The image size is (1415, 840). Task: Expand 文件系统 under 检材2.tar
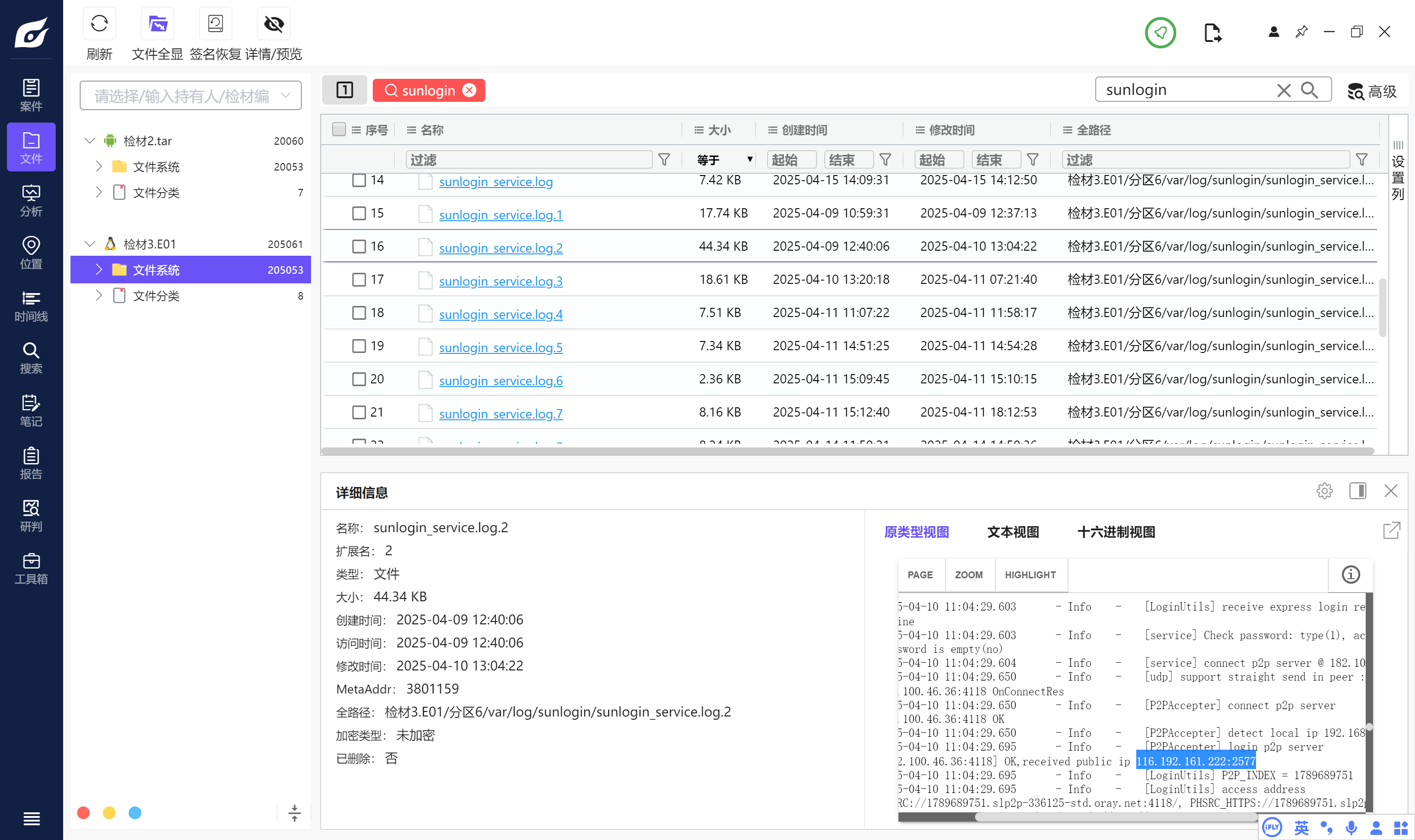pos(99,166)
